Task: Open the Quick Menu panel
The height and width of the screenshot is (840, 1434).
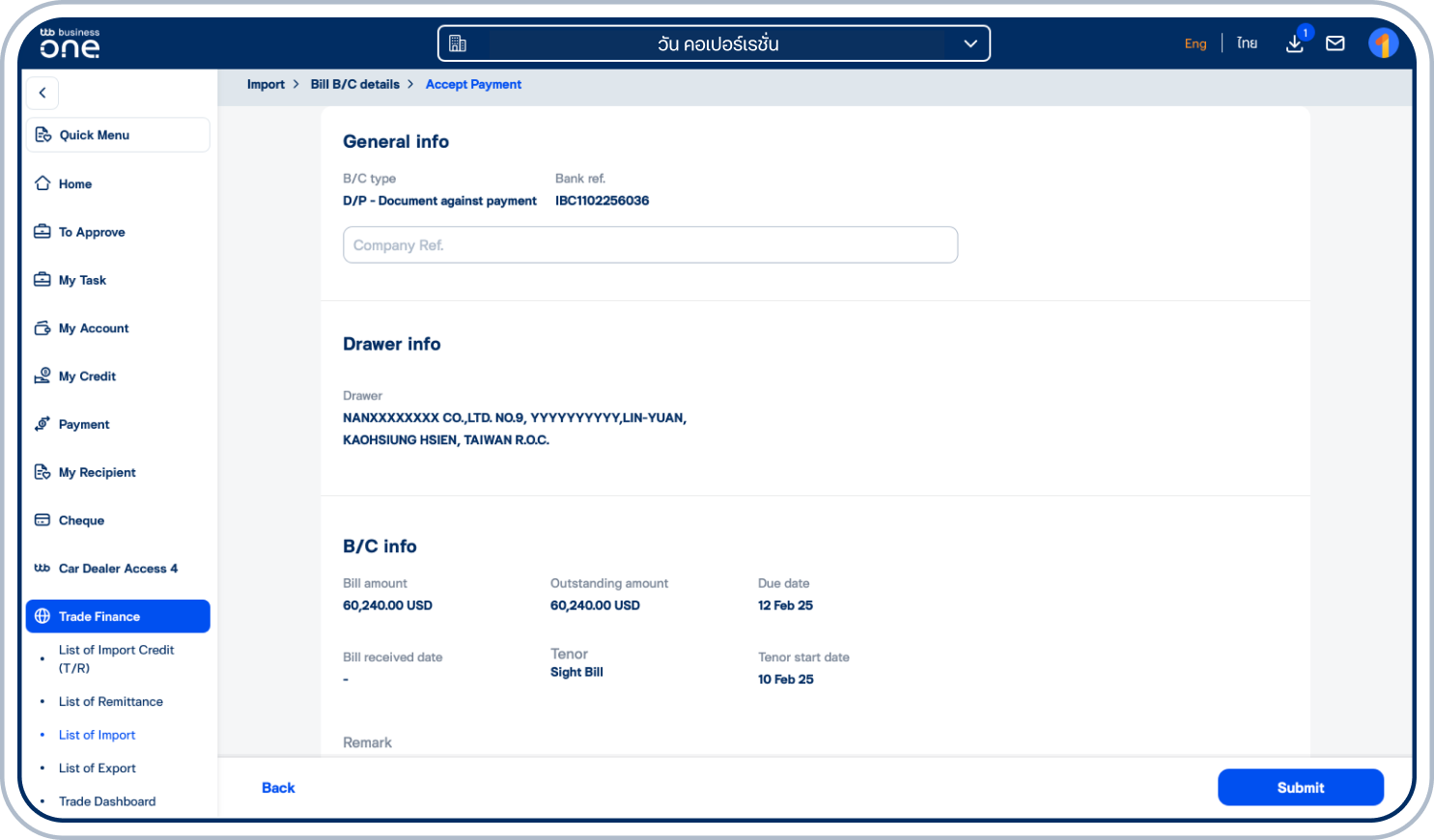Action: (x=97, y=134)
